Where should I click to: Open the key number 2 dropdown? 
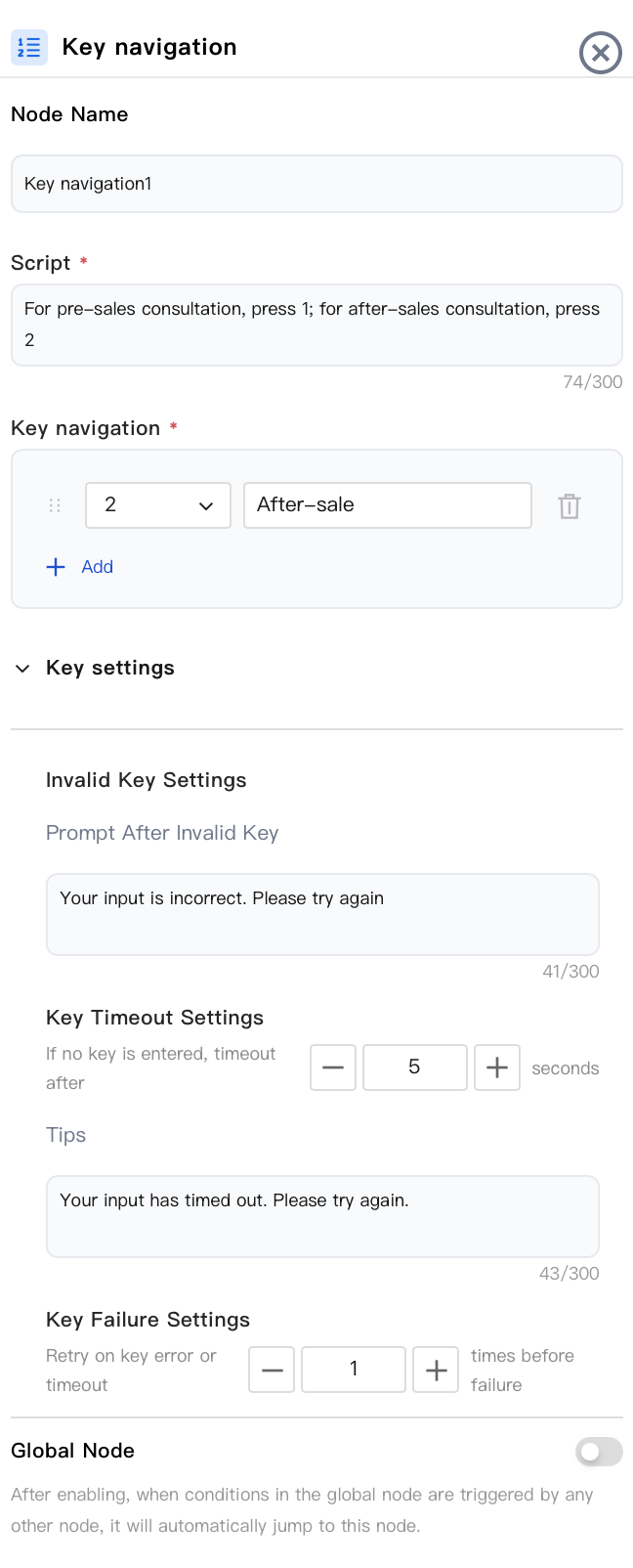(158, 505)
